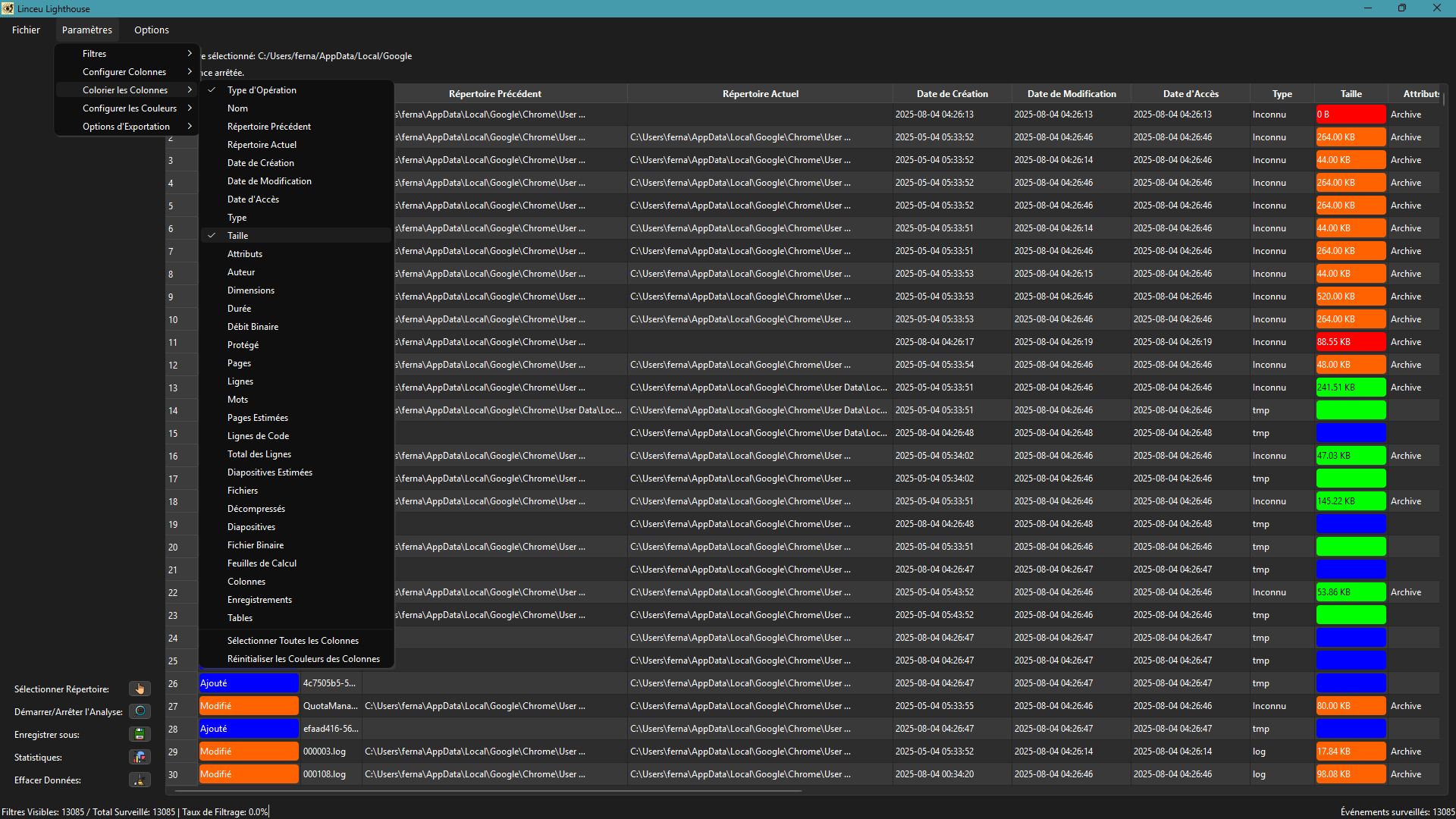Viewport: 1456px width, 819px height.
Task: Click the Démarrer/Arrêter l'Analyse magnifier icon
Action: click(140, 711)
